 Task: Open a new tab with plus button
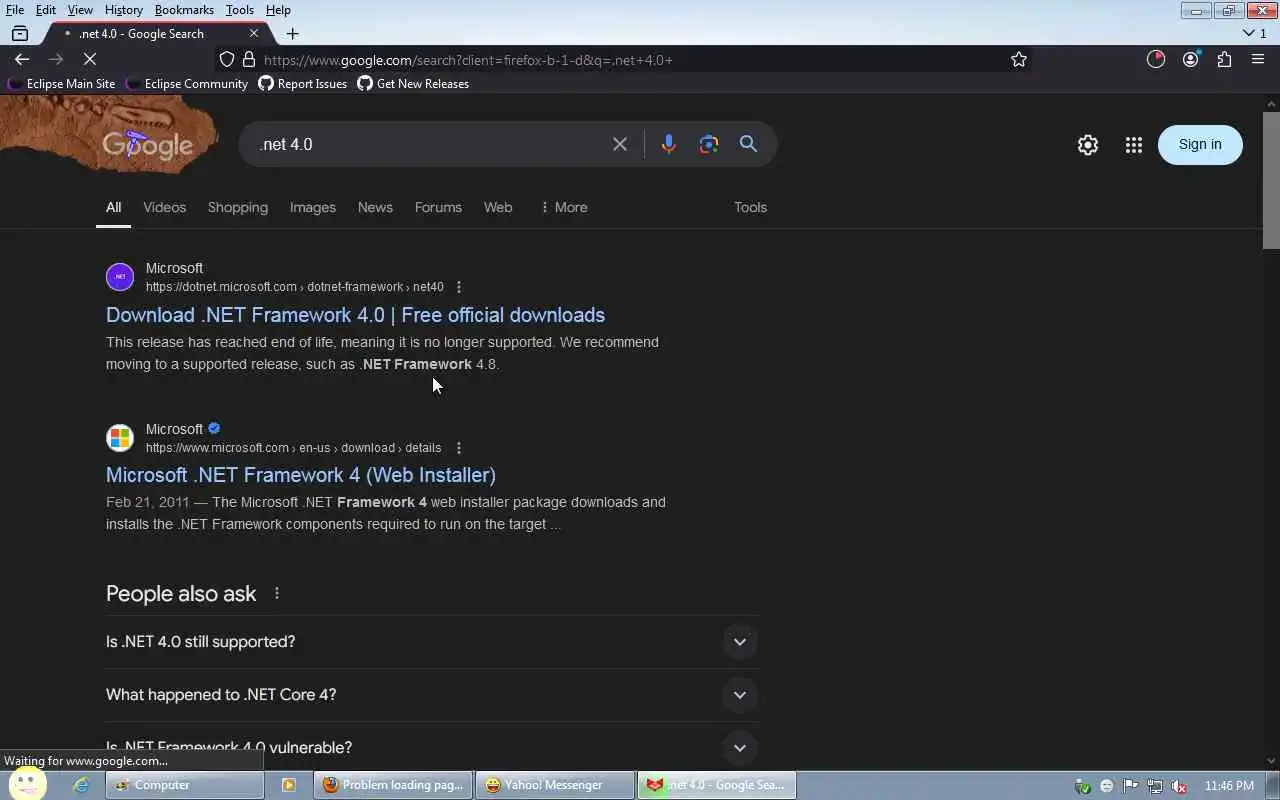(292, 33)
